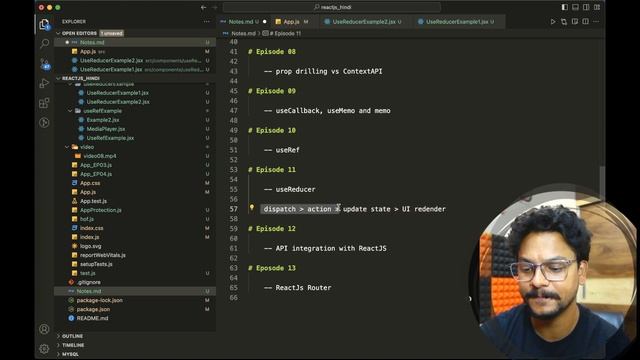Open AppProtection.js file
This screenshot has height=360, width=640.
coord(100,209)
